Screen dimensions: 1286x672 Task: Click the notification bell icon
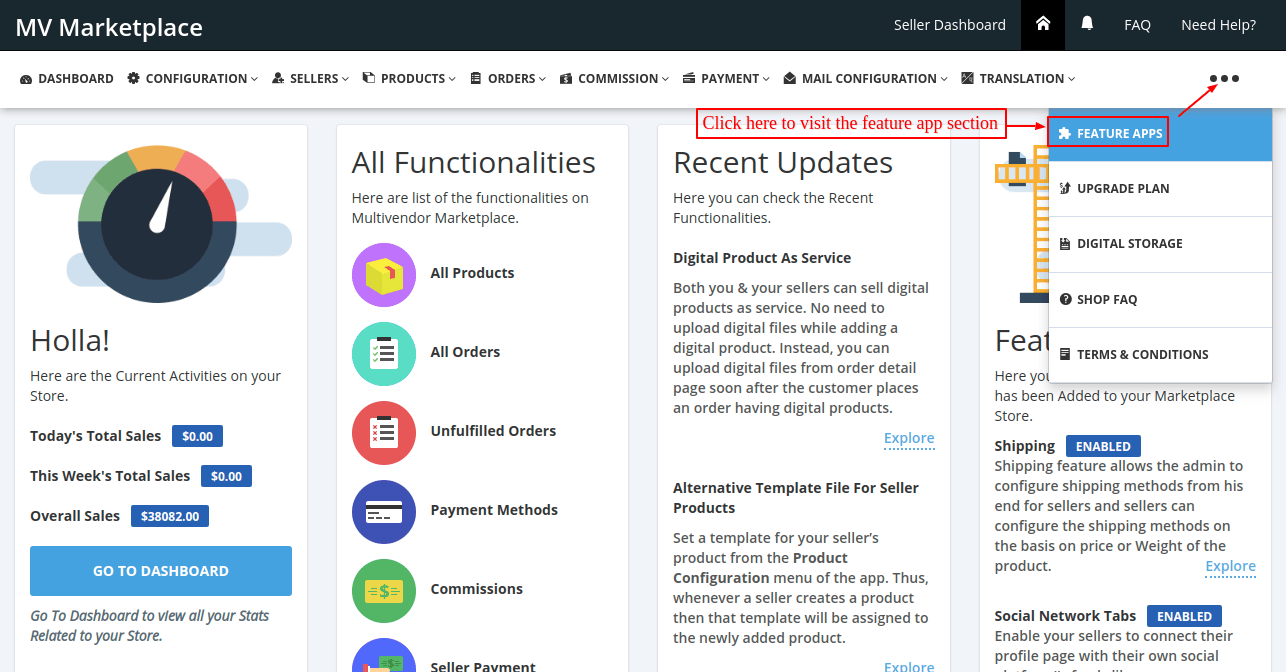tap(1086, 24)
